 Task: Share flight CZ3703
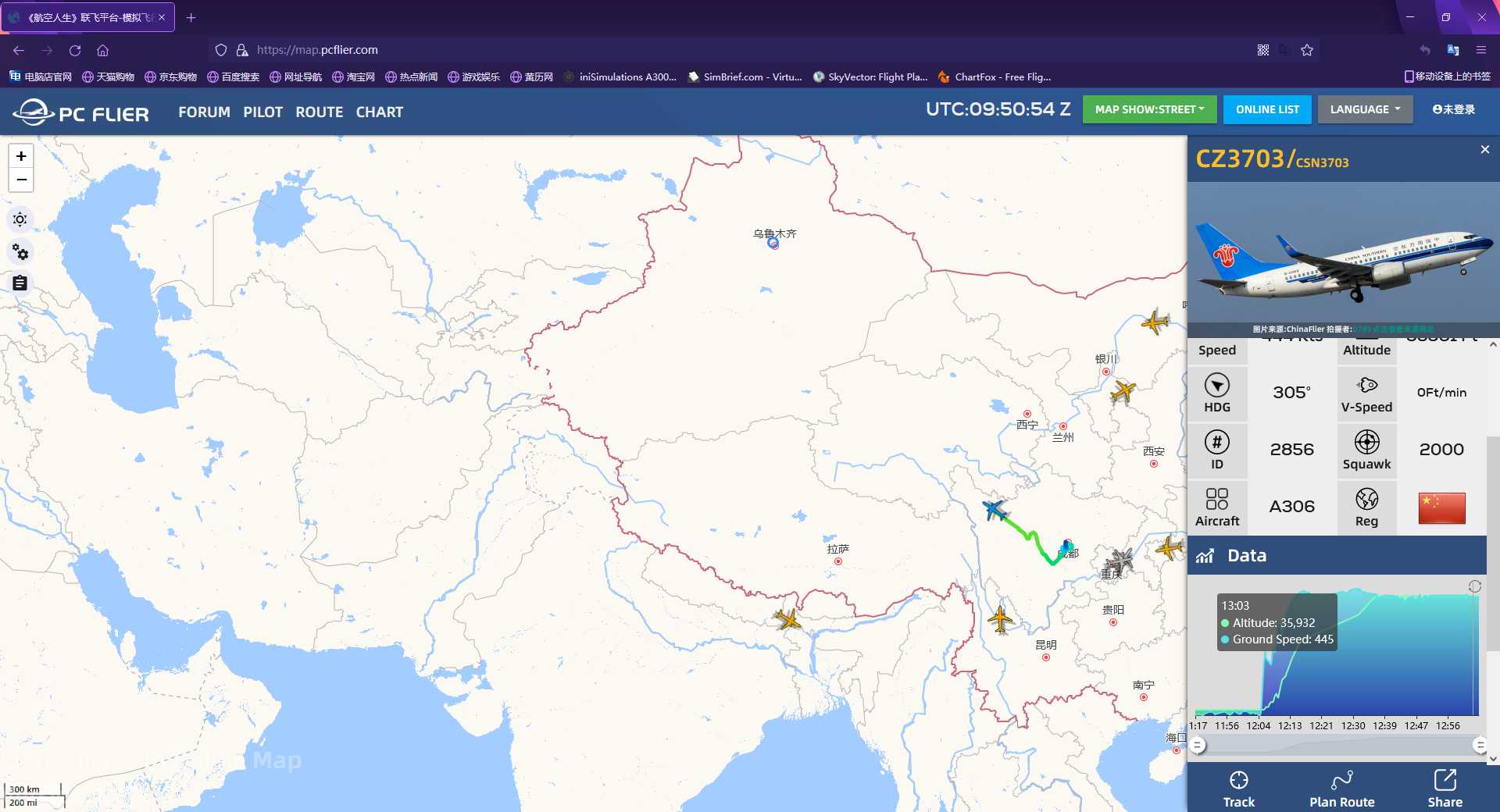click(1445, 789)
